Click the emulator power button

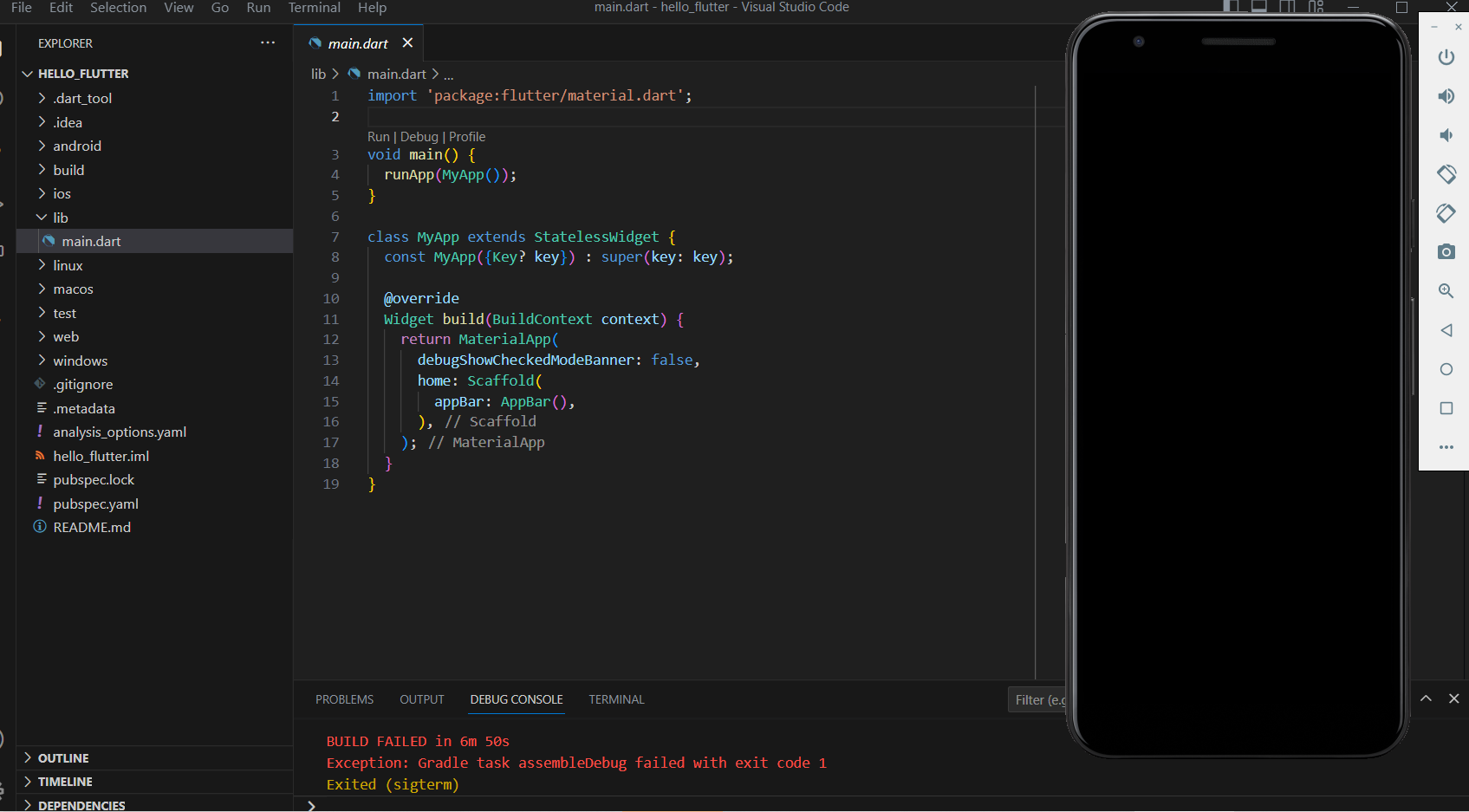[x=1446, y=57]
